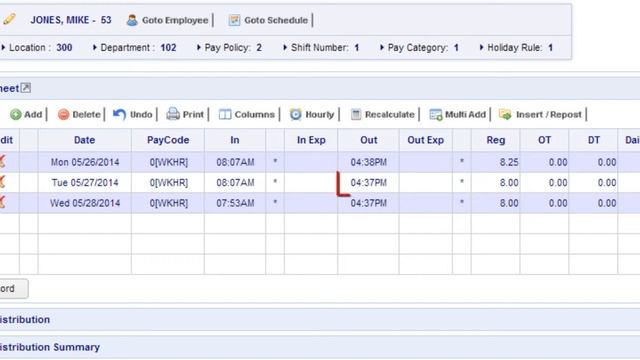Choose Insert / Repost
Viewport: 640px width, 360px height.
click(x=549, y=115)
